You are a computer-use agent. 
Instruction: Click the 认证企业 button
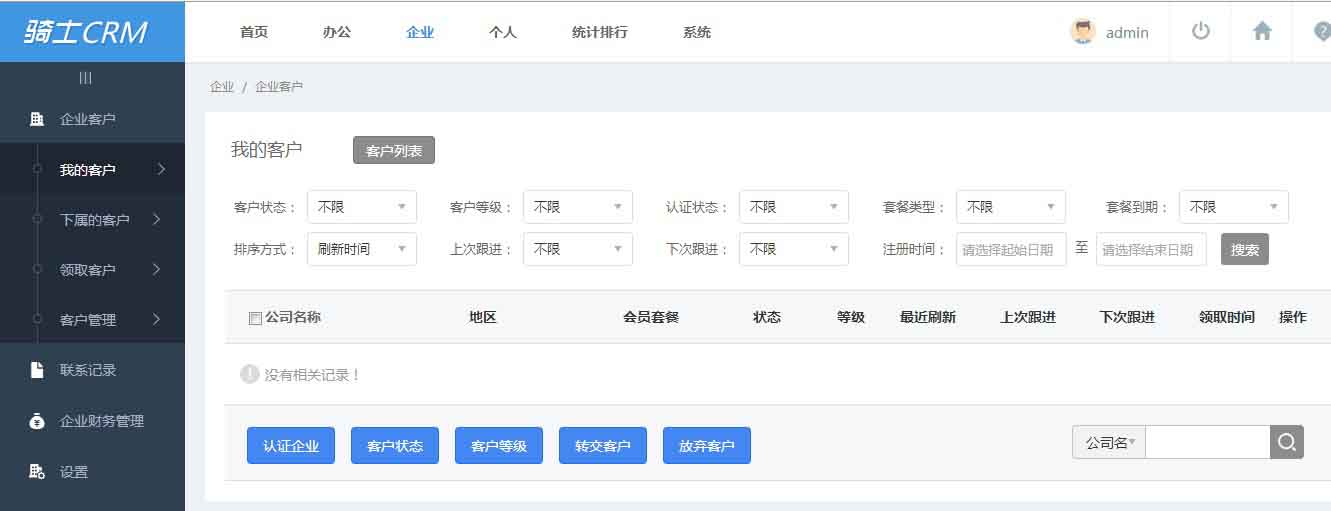pos(291,446)
